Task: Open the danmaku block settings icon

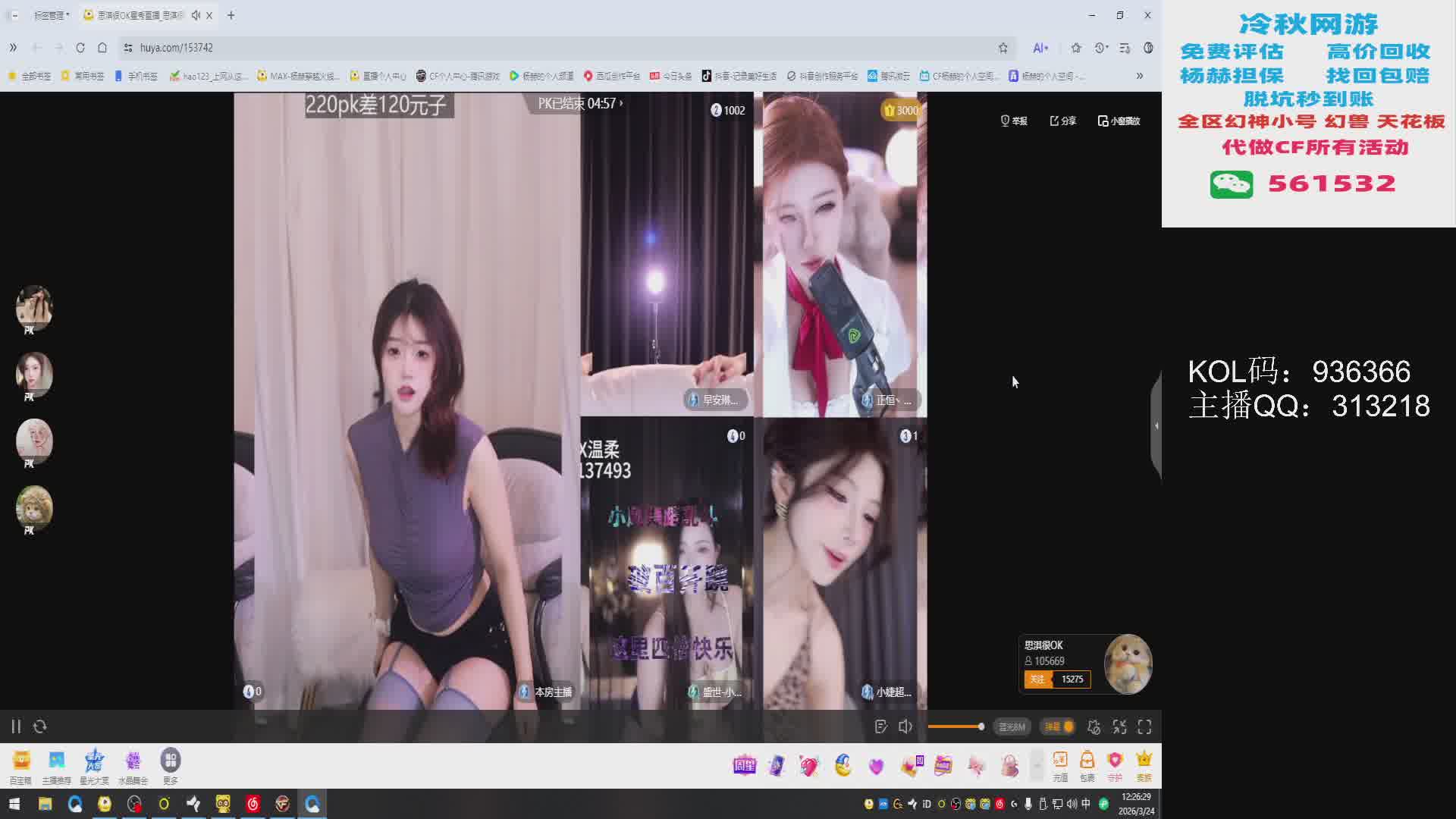Action: pos(1094,726)
